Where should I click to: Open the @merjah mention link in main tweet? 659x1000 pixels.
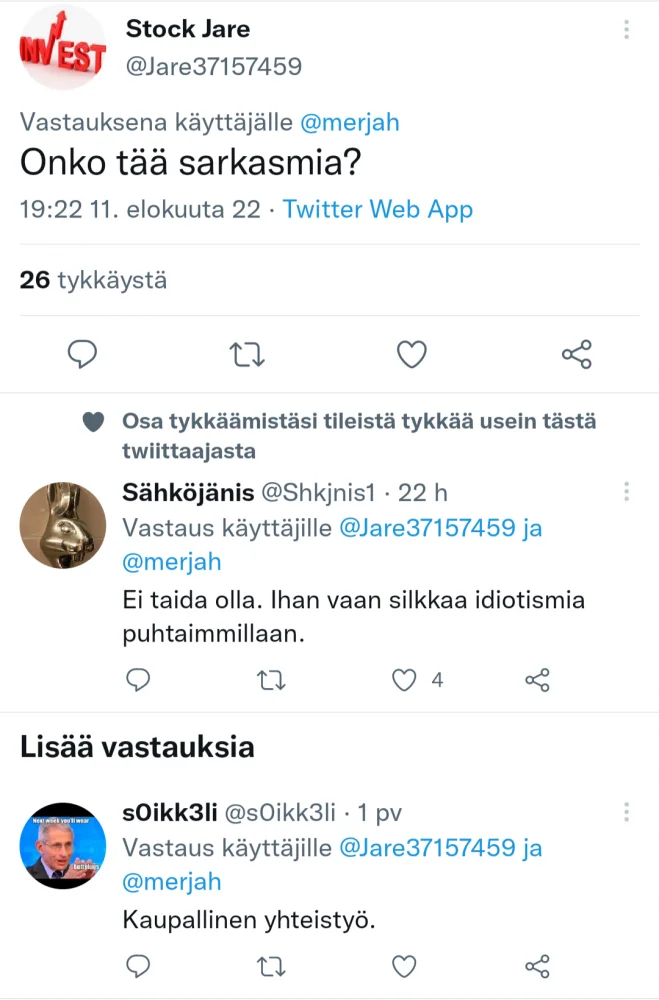pyautogui.click(x=348, y=122)
